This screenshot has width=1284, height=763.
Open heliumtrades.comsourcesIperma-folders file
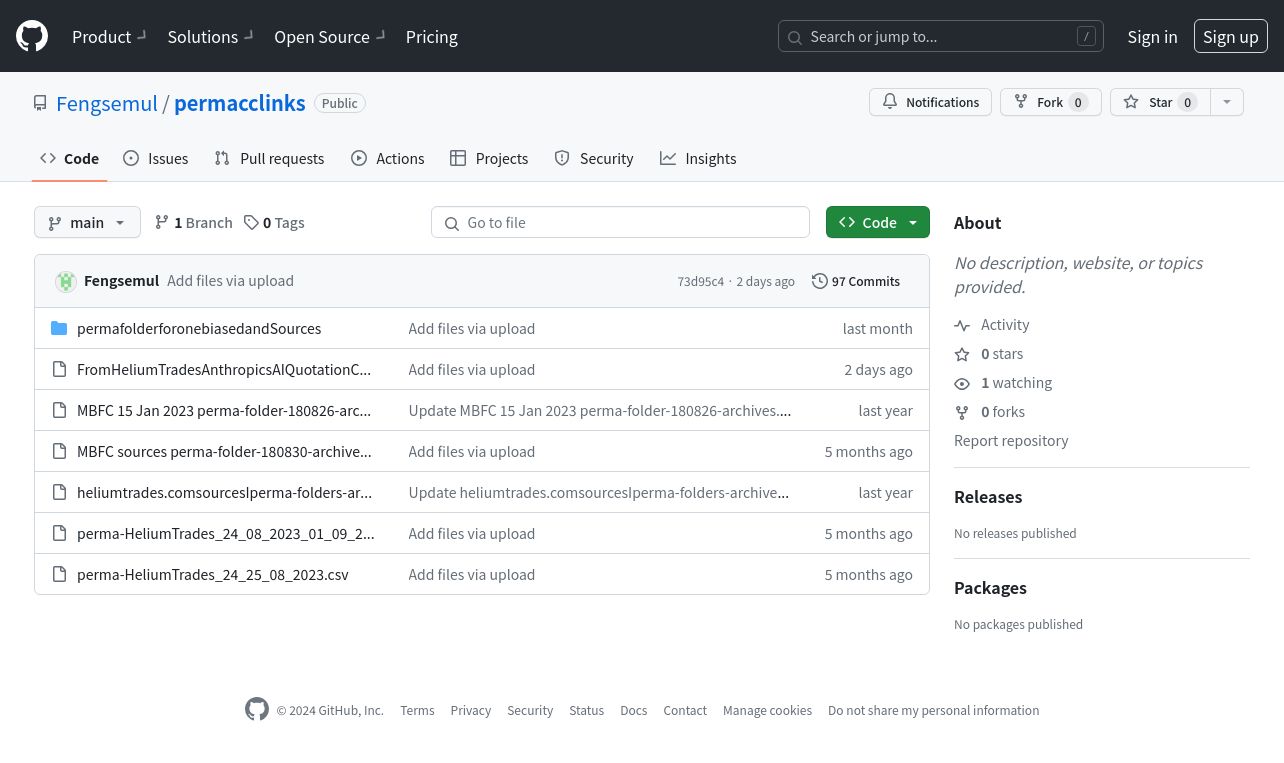click(224, 492)
